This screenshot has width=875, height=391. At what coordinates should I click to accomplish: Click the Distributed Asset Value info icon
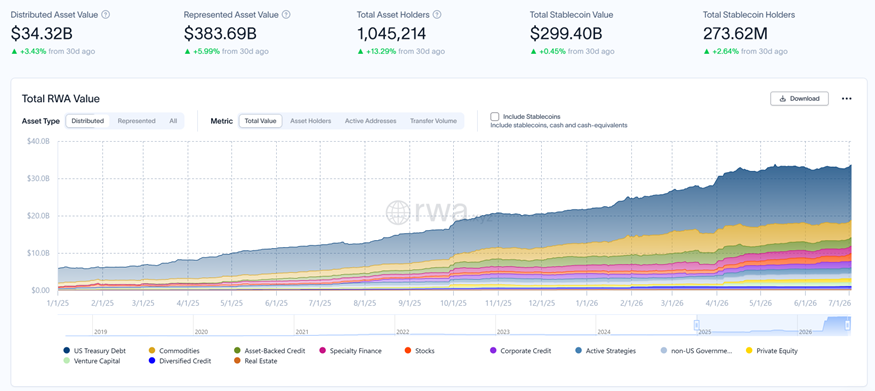pyautogui.click(x=106, y=15)
